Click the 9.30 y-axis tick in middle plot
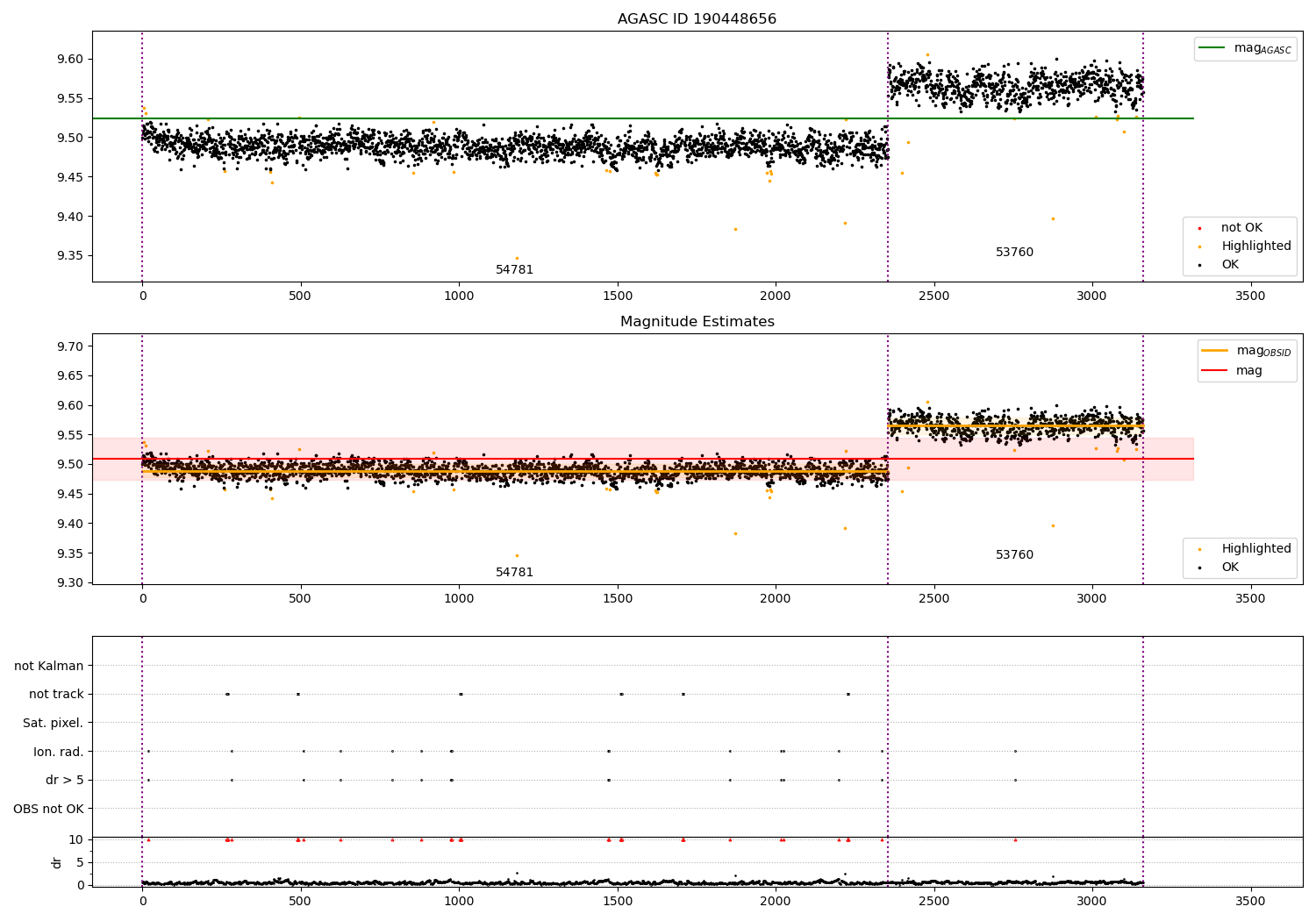1316x921 pixels. (71, 583)
